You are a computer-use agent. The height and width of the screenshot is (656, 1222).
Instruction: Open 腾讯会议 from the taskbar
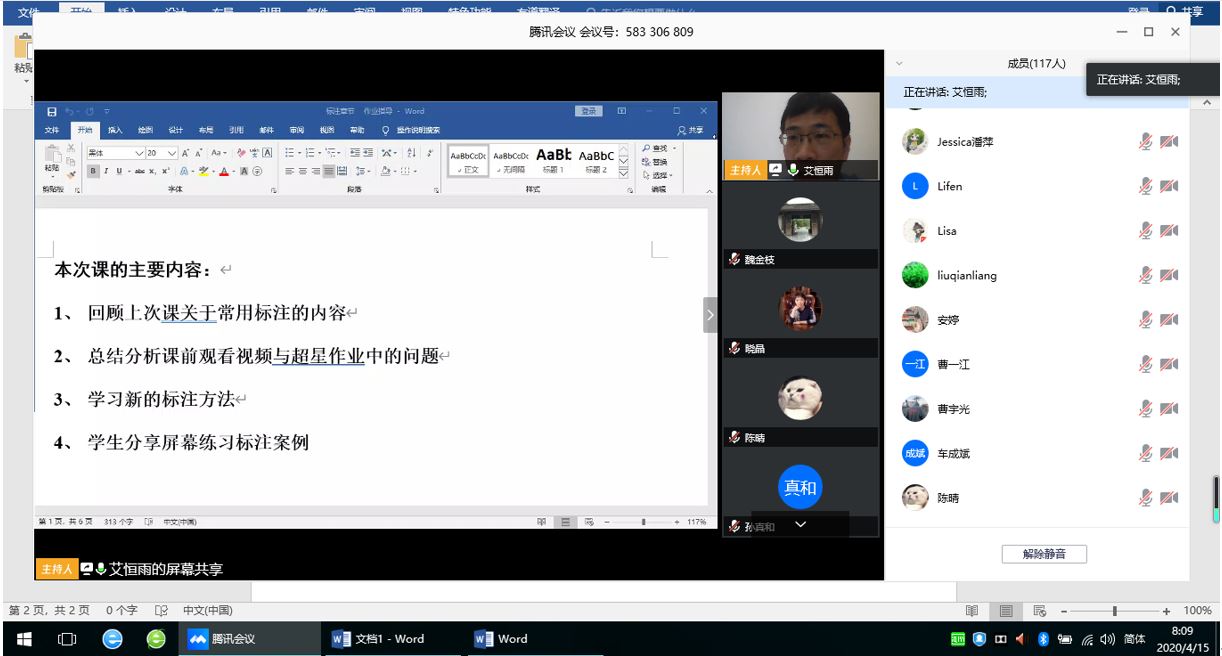pos(223,639)
